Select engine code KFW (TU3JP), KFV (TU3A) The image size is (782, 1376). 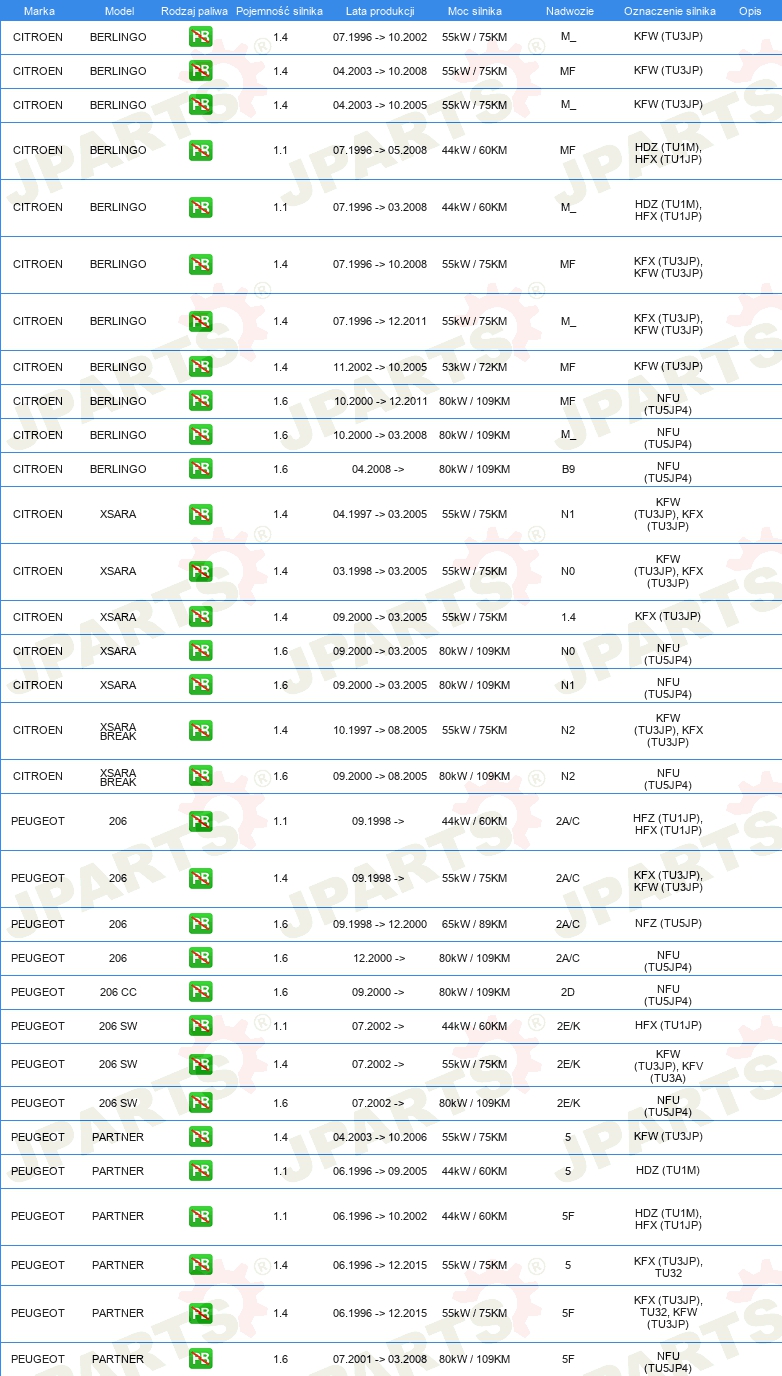(668, 1066)
